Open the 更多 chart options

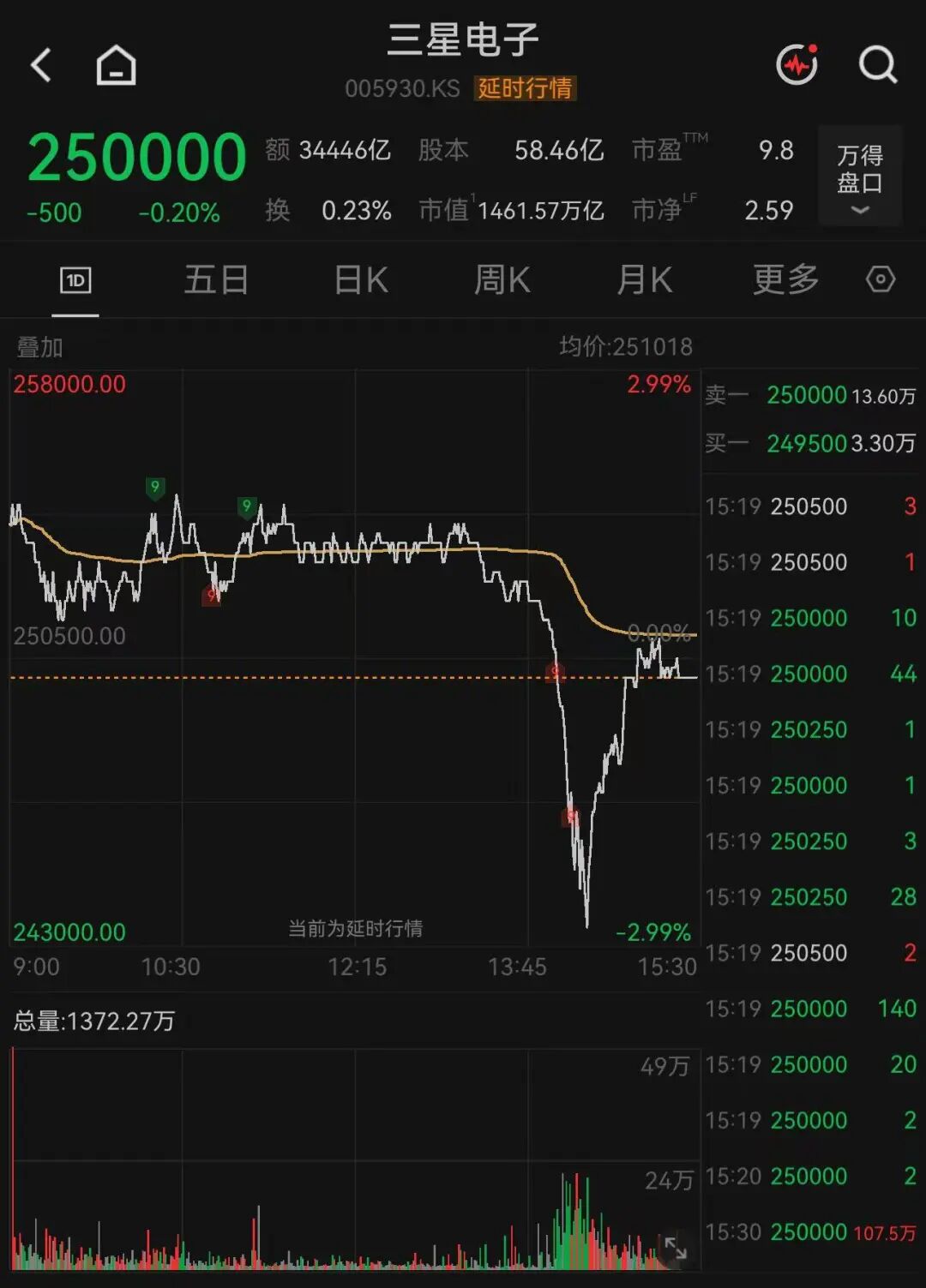point(785,279)
